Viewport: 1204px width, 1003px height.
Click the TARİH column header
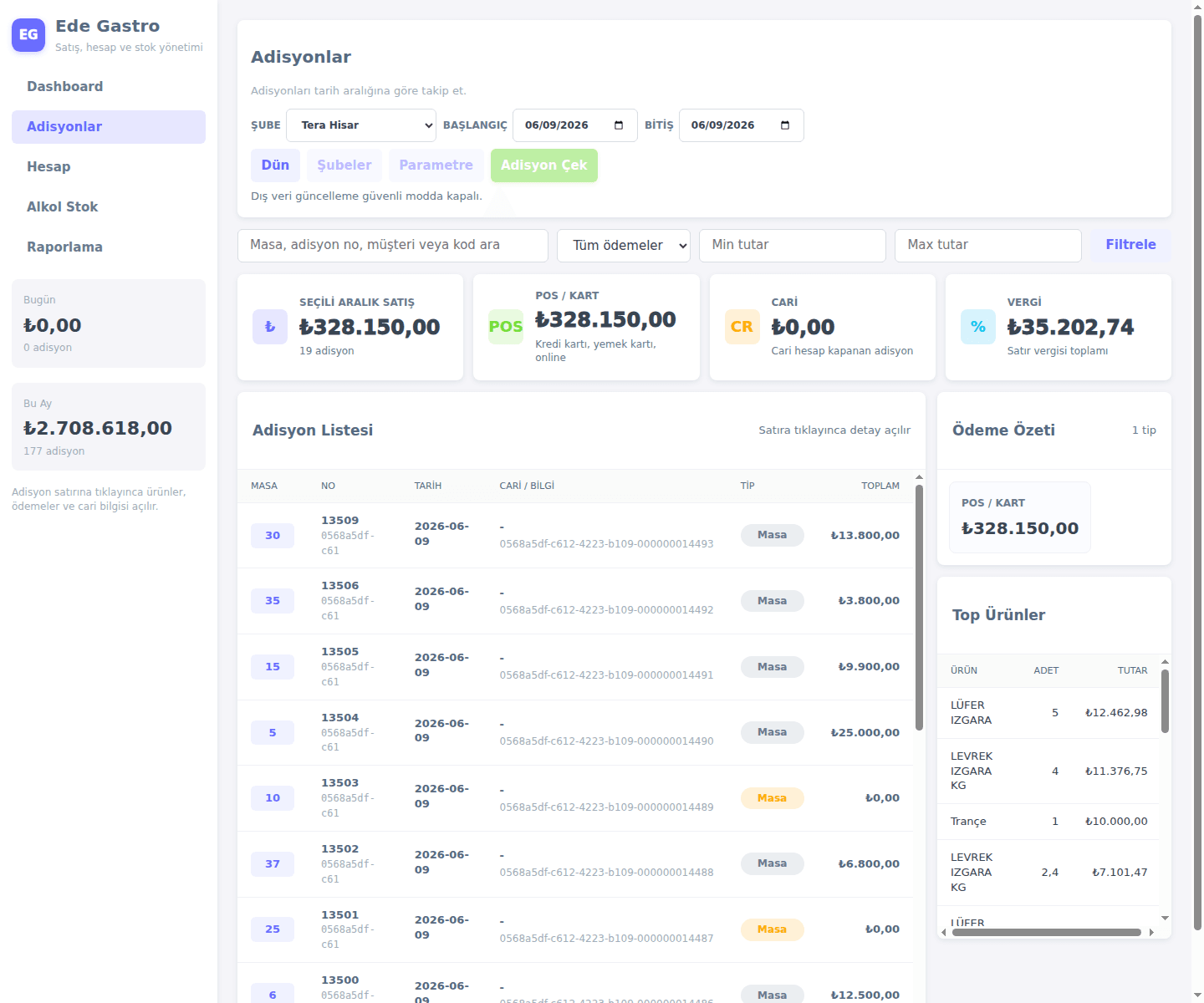(428, 486)
